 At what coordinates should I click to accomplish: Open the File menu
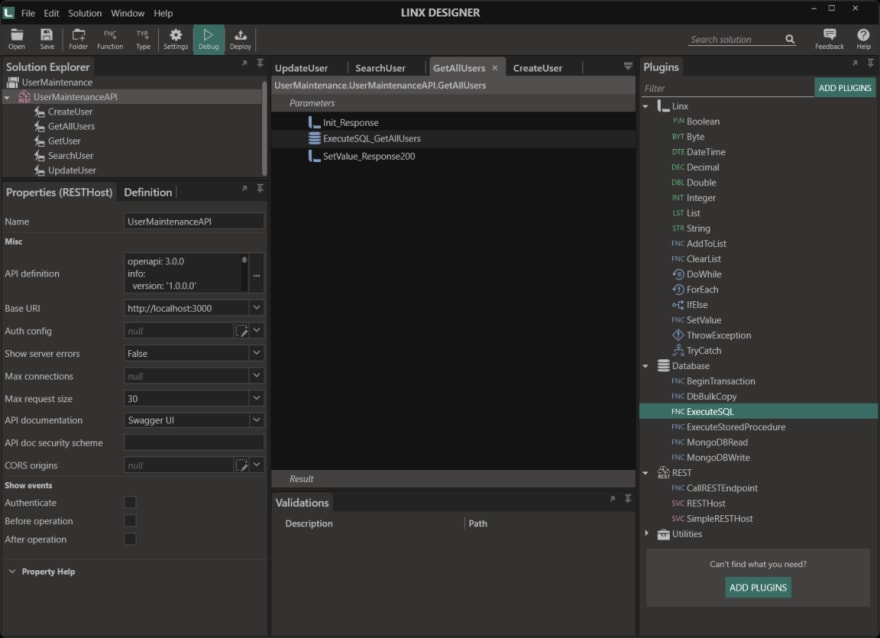pos(28,13)
